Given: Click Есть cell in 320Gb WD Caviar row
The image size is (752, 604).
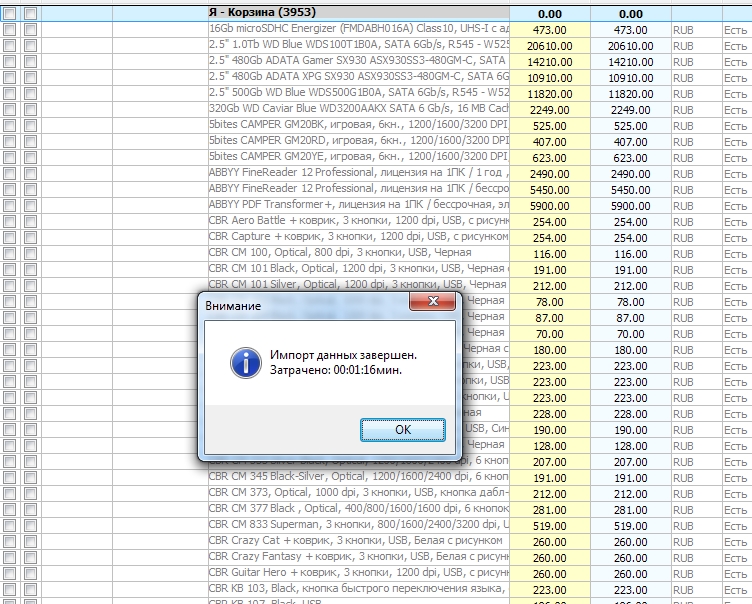Looking at the screenshot, I should click(737, 110).
